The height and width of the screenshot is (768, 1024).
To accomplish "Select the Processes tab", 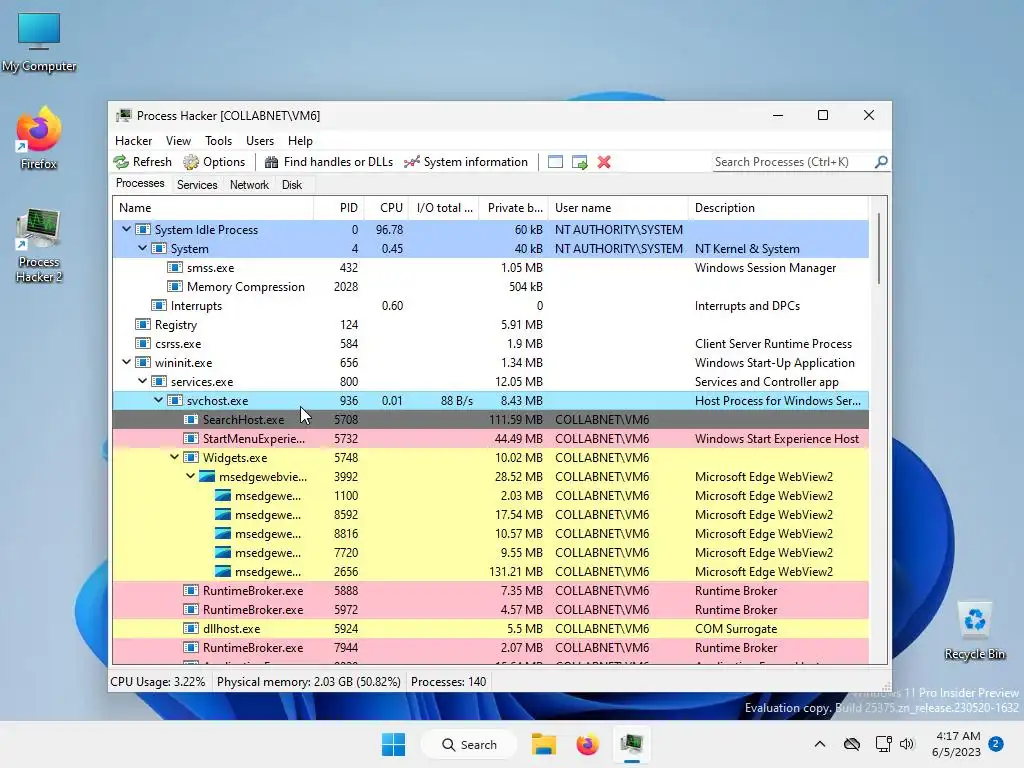I will click(x=140, y=184).
